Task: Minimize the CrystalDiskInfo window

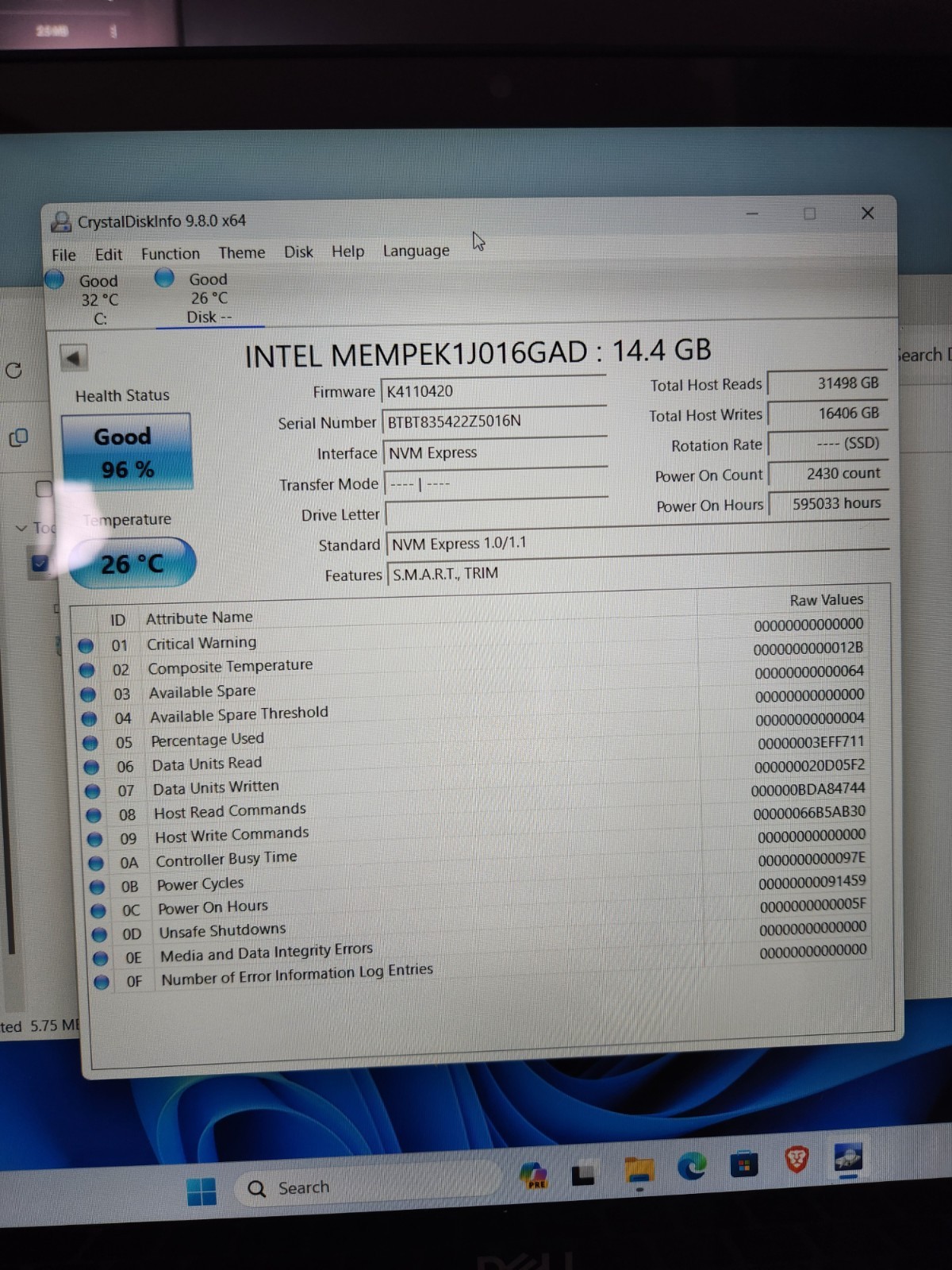Action: click(x=753, y=214)
